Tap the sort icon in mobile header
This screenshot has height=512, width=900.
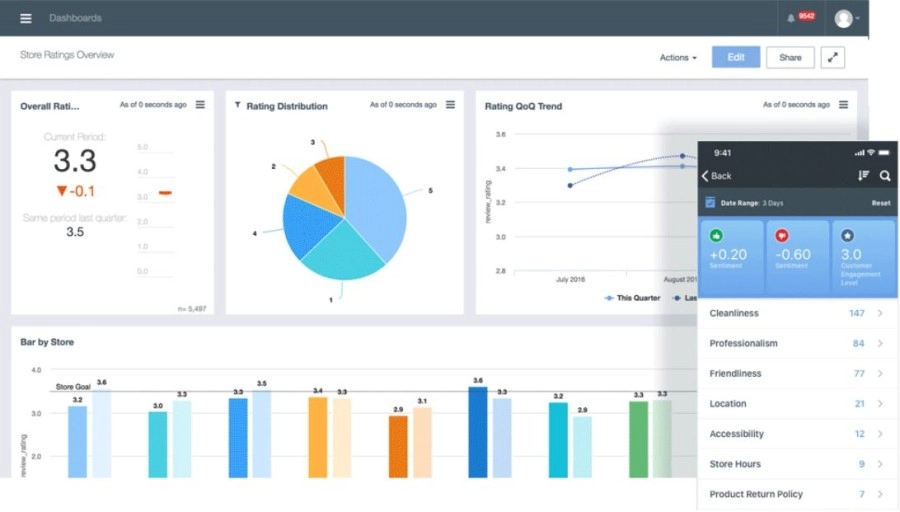click(863, 176)
